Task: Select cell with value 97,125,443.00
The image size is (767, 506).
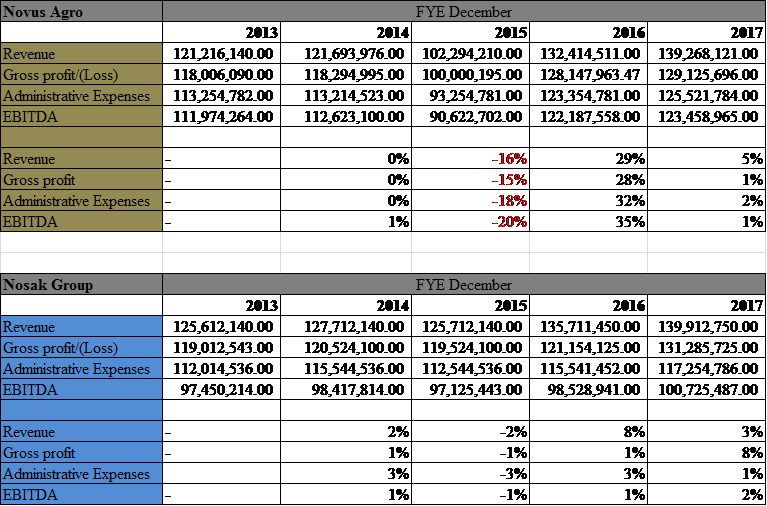Action: (471, 390)
